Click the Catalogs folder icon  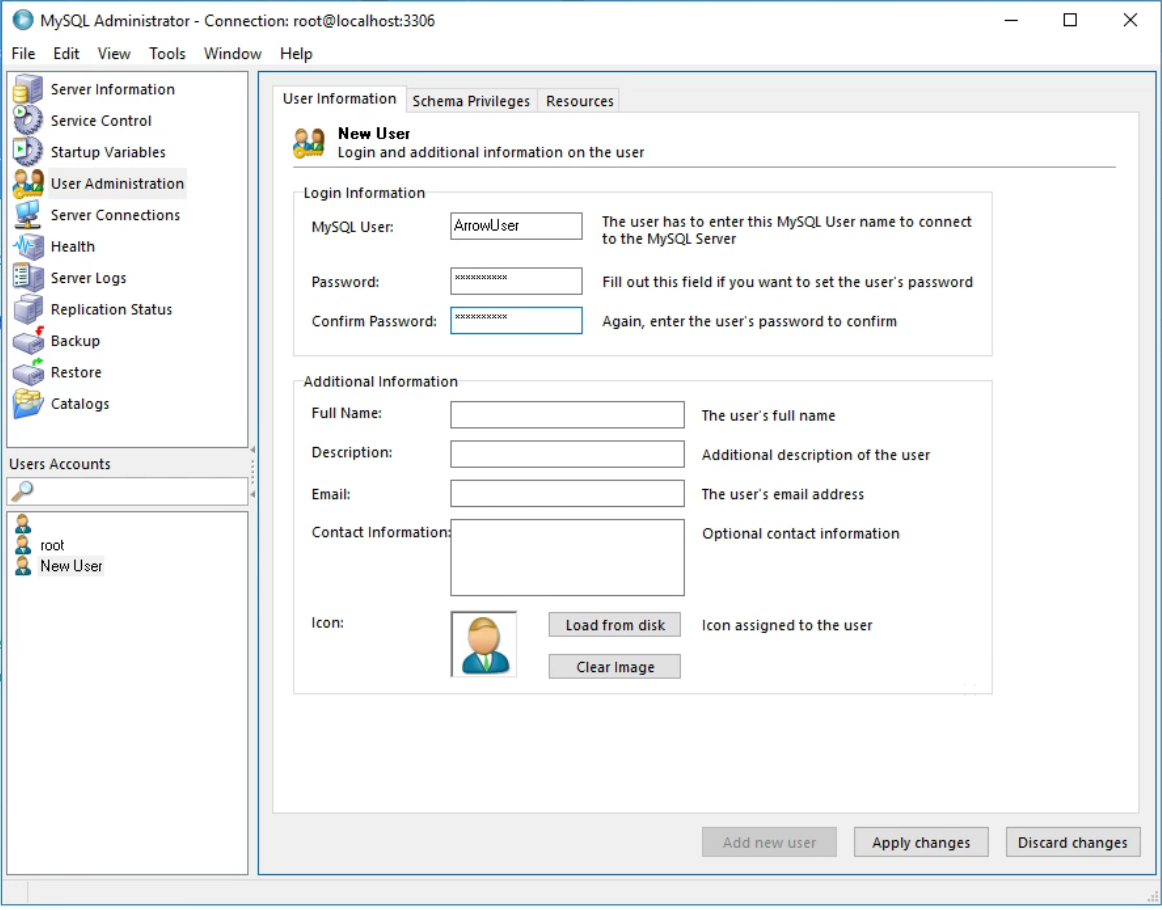[x=27, y=403]
